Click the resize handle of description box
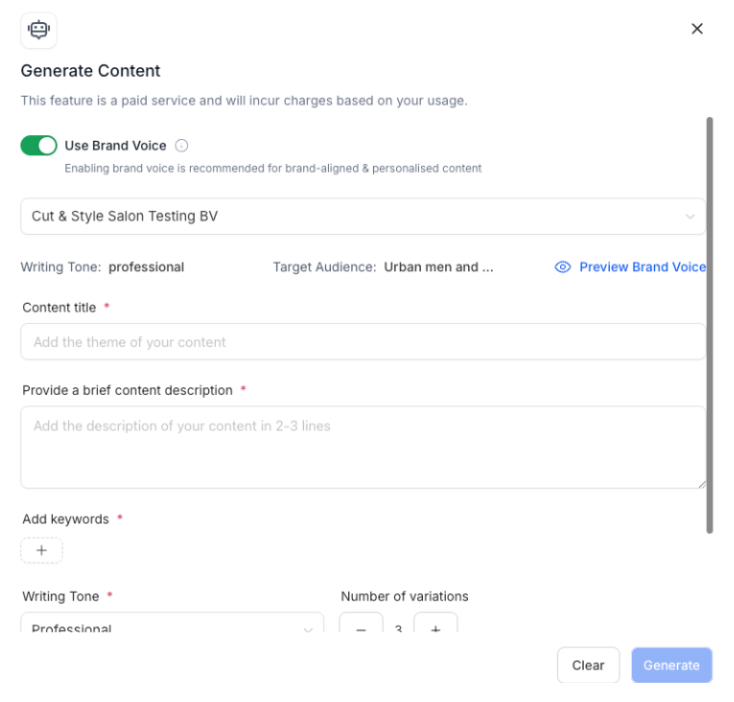The height and width of the screenshot is (702, 734). click(x=701, y=483)
